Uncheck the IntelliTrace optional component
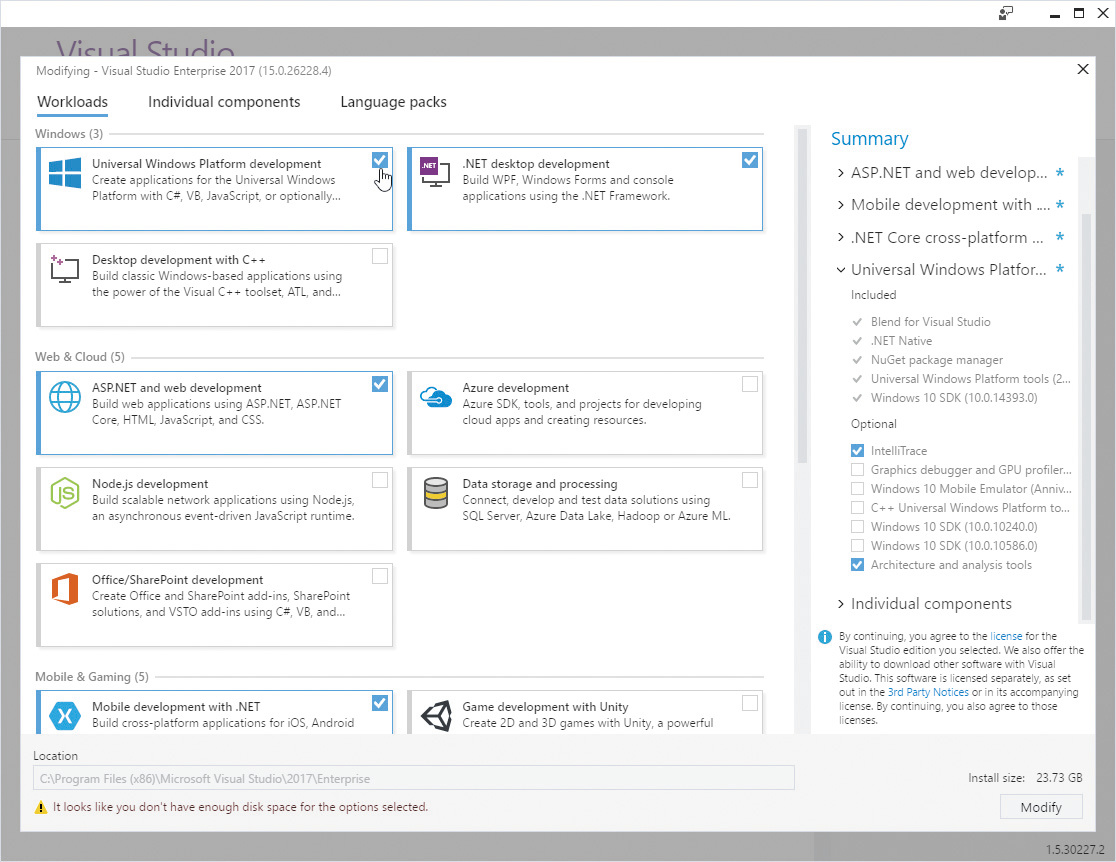This screenshot has width=1116, height=862. pos(857,451)
